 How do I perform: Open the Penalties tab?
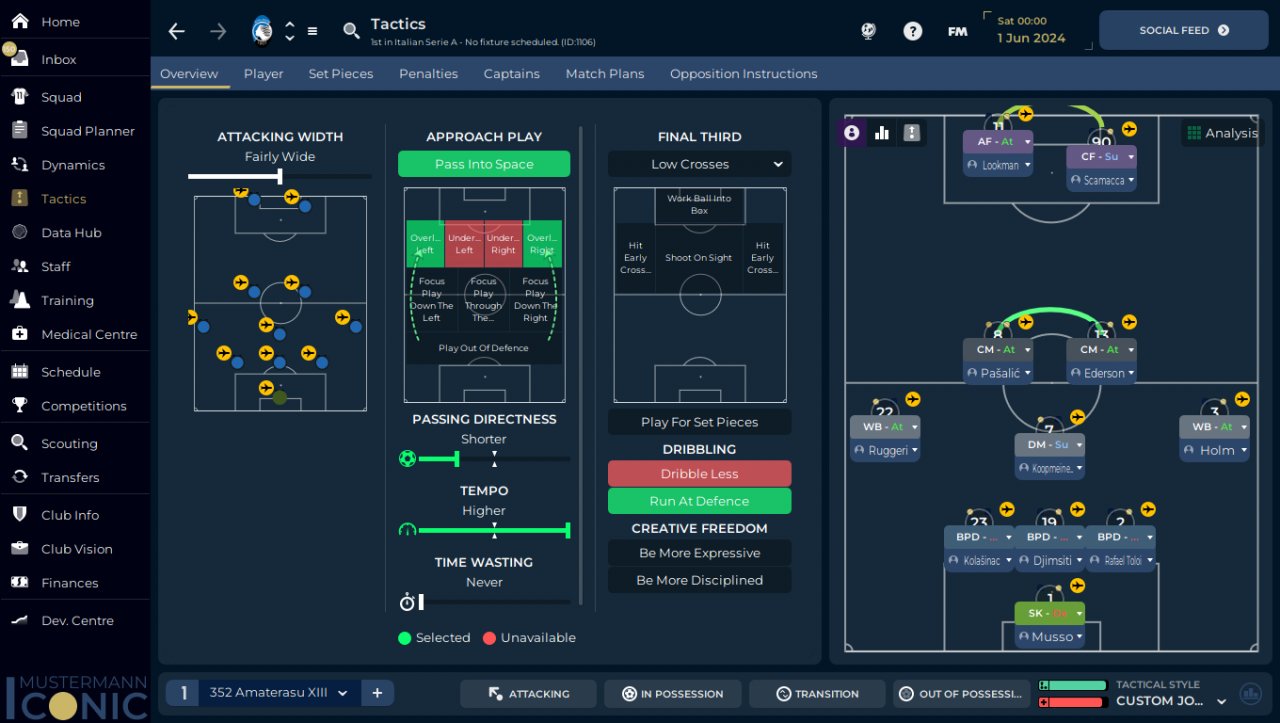pyautogui.click(x=428, y=74)
